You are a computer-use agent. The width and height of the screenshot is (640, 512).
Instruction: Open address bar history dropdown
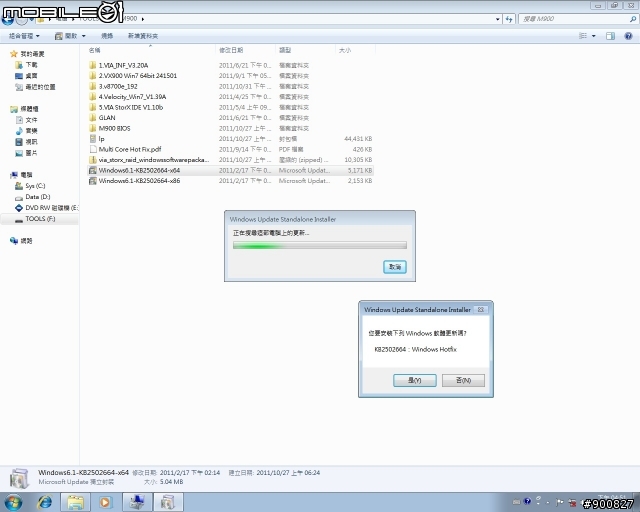498,19
